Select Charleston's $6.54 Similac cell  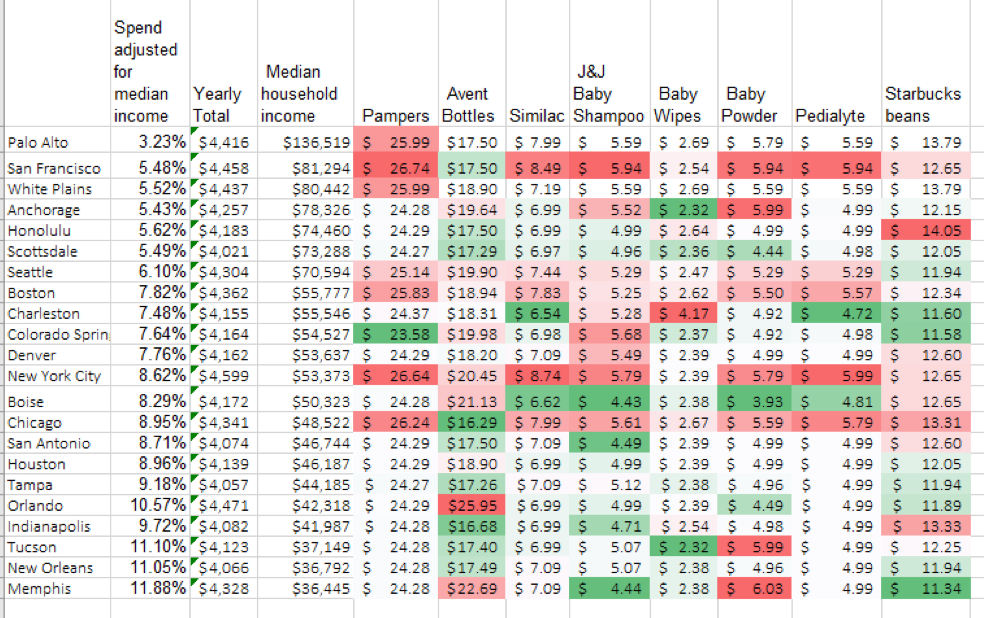click(x=537, y=313)
